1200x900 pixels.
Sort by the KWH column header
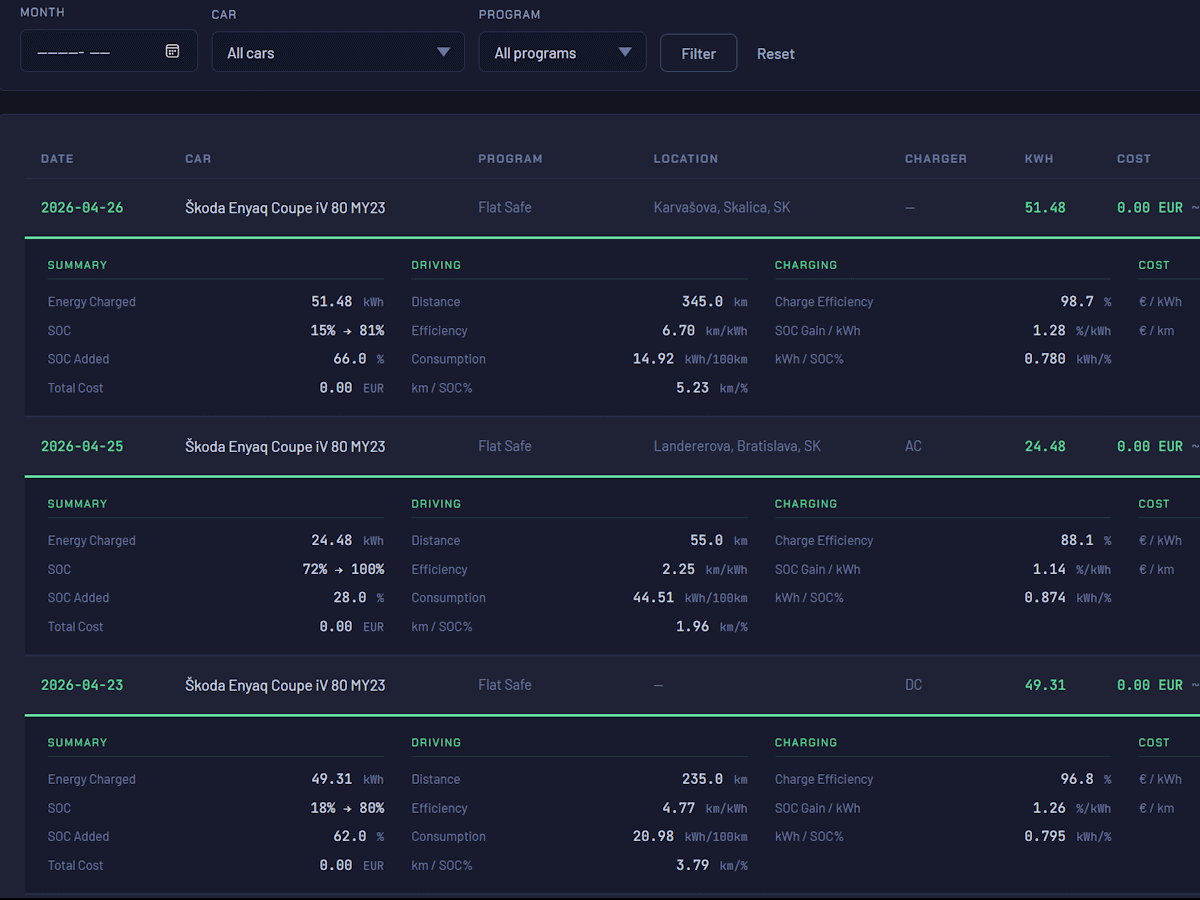[1039, 159]
